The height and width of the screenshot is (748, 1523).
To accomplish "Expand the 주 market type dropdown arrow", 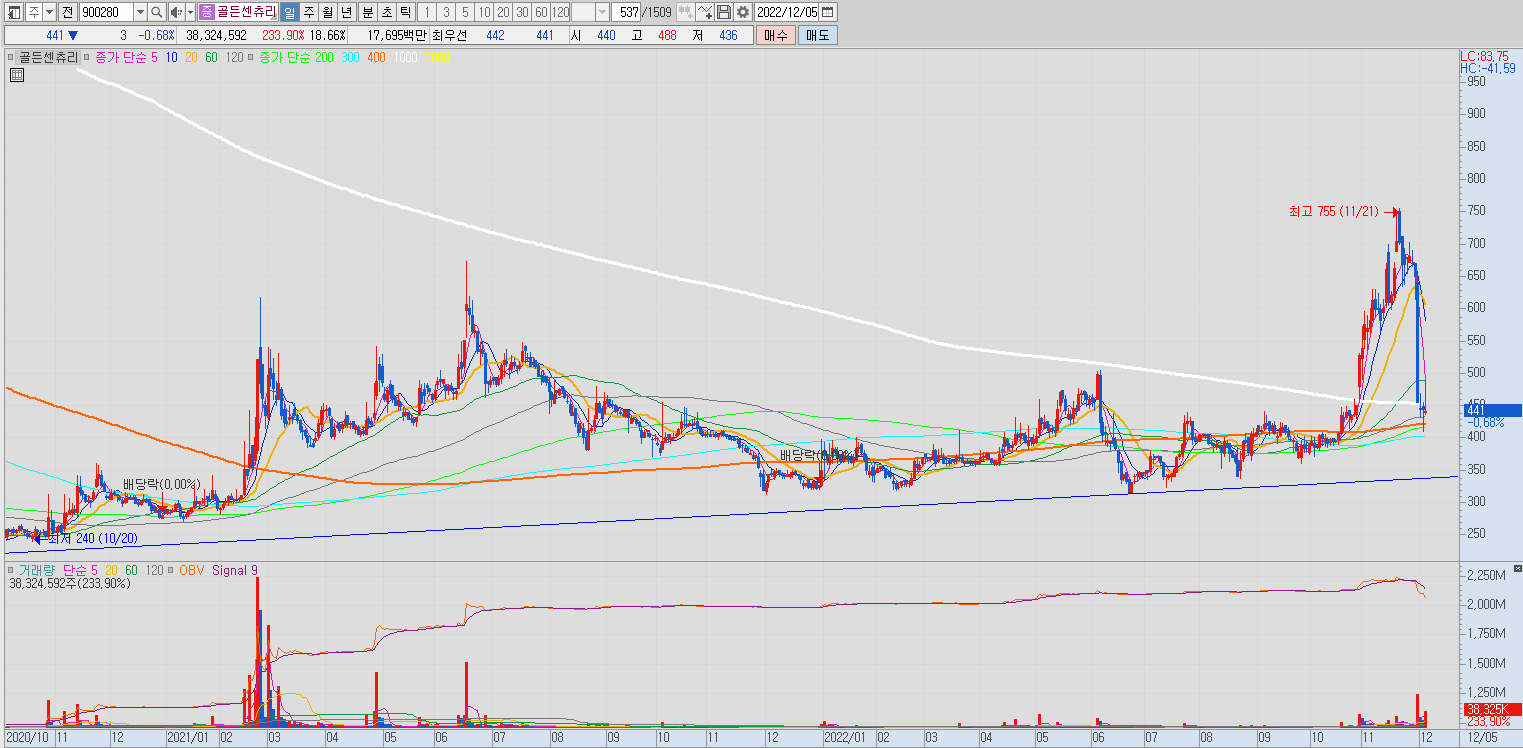I will tap(49, 12).
